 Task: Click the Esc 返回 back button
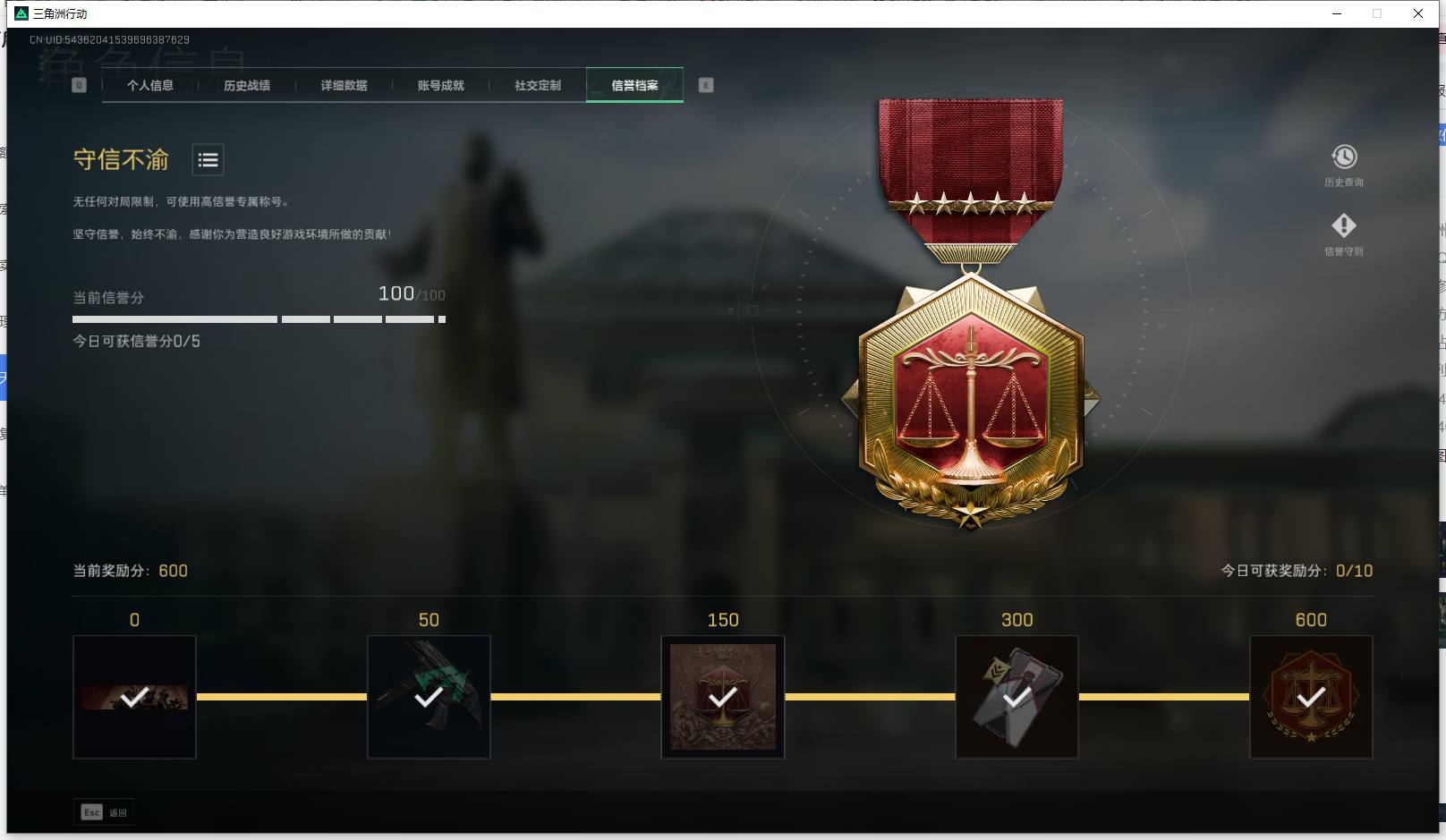pos(104,812)
